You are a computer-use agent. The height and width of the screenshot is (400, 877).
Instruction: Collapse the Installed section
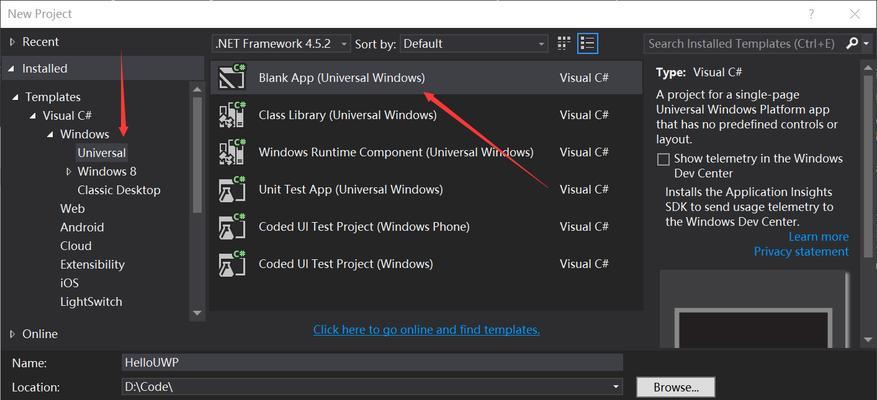tap(12, 69)
